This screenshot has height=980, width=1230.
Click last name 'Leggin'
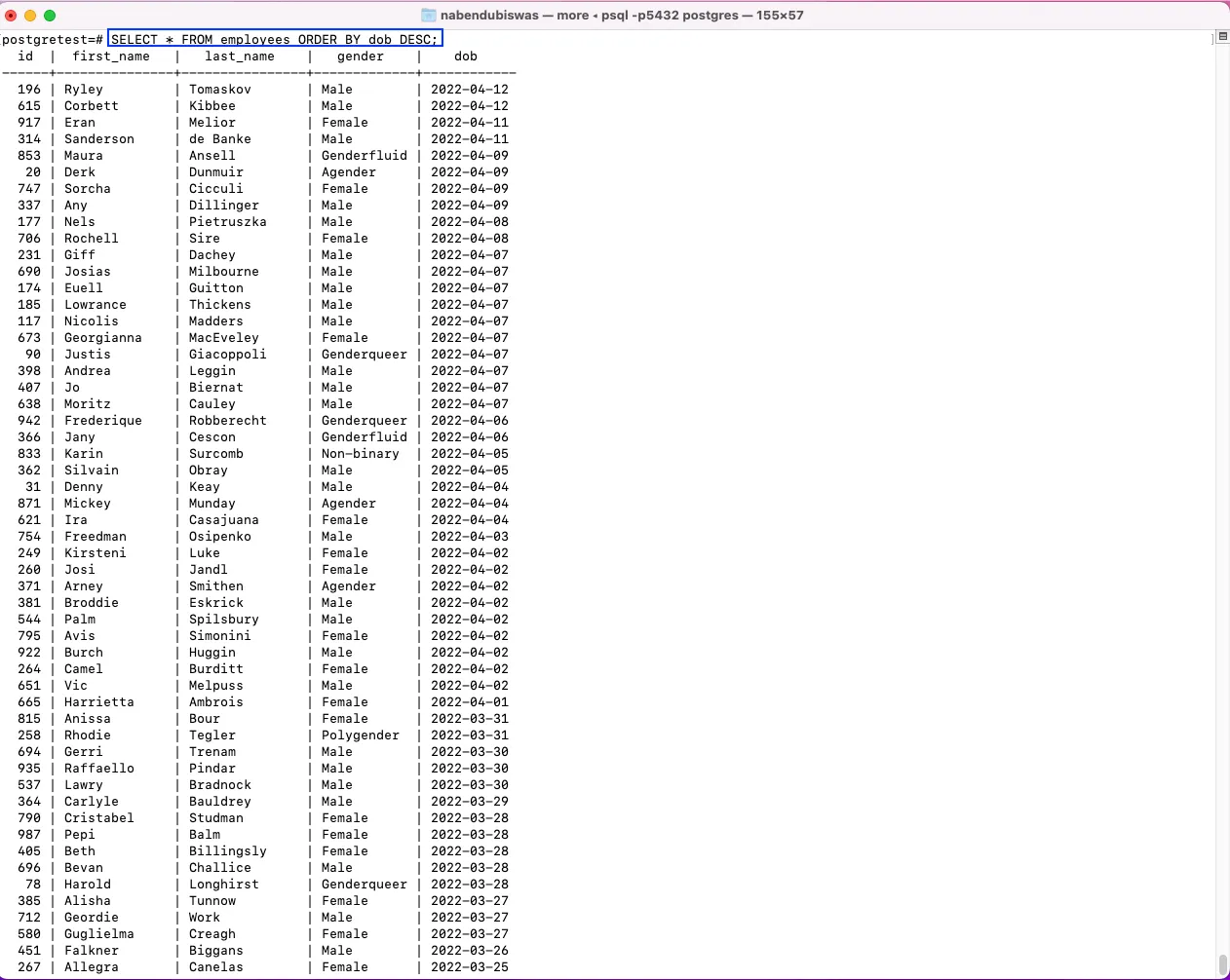click(212, 371)
